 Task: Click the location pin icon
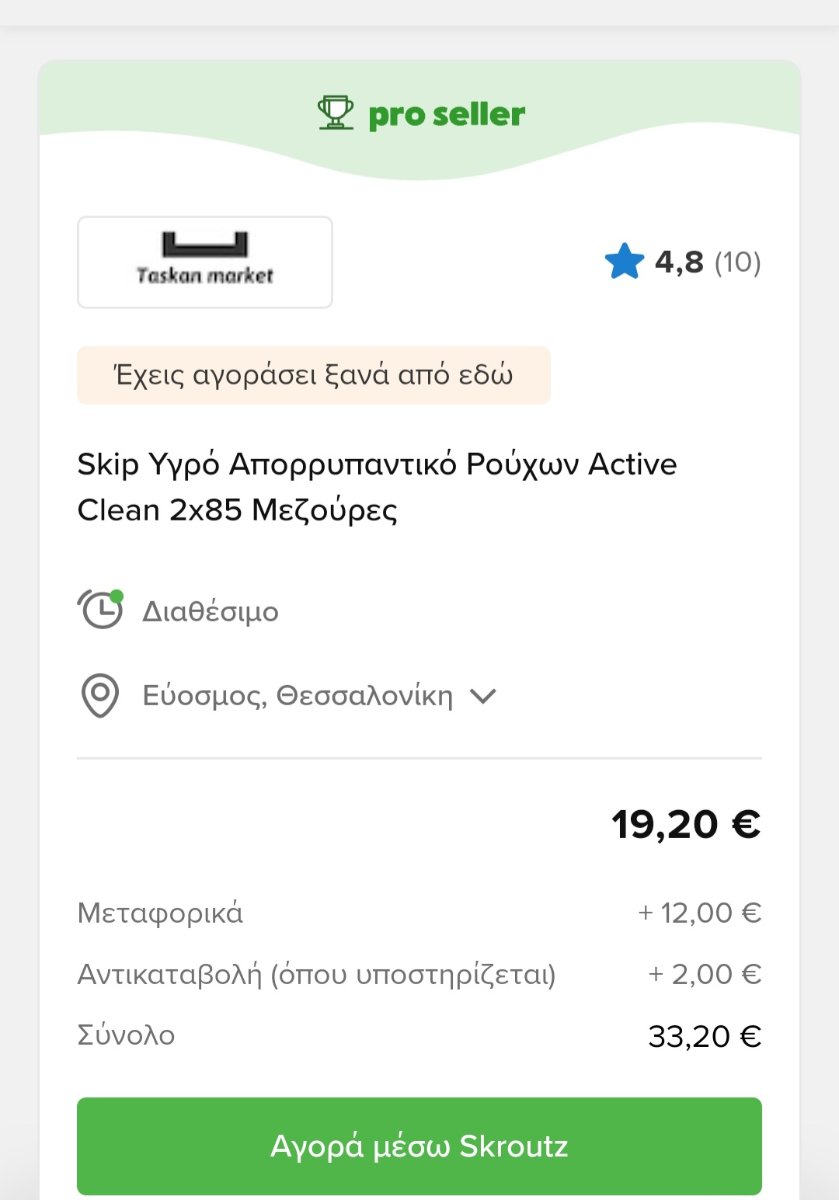coord(100,696)
